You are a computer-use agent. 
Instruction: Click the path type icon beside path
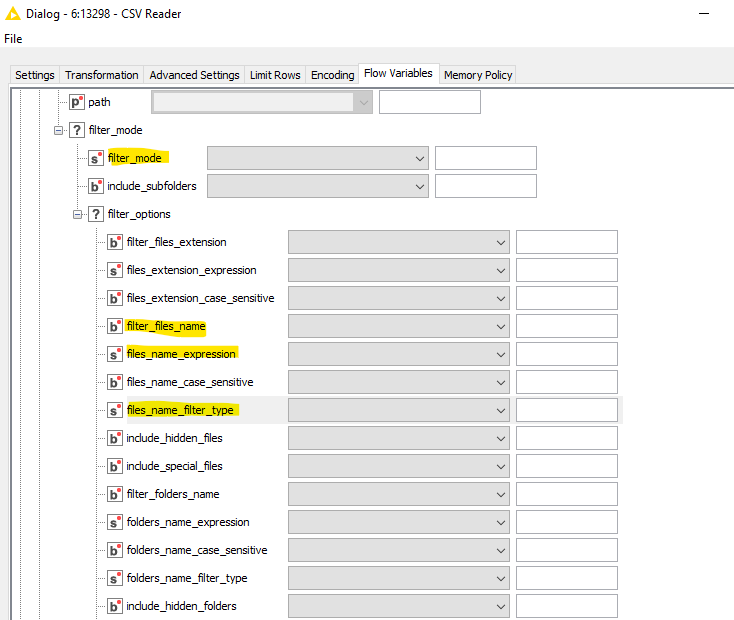pos(77,102)
